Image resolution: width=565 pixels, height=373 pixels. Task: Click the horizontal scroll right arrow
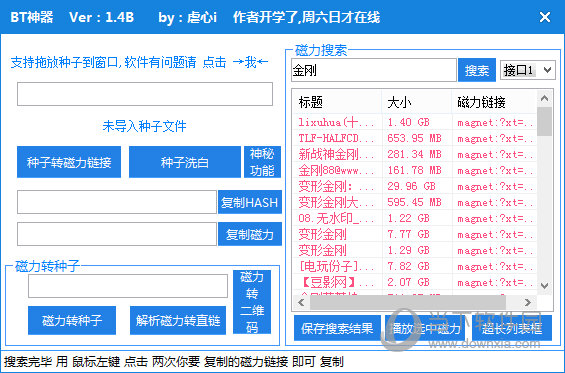(528, 302)
